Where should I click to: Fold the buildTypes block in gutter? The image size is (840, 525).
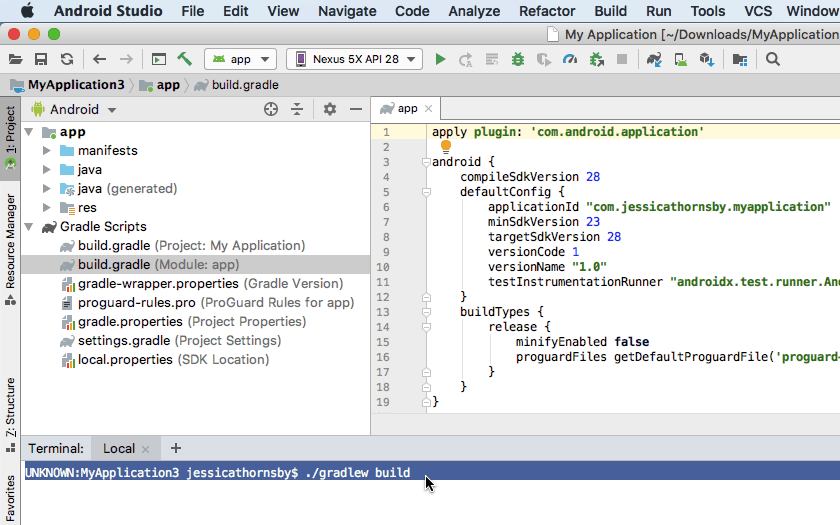[426, 312]
